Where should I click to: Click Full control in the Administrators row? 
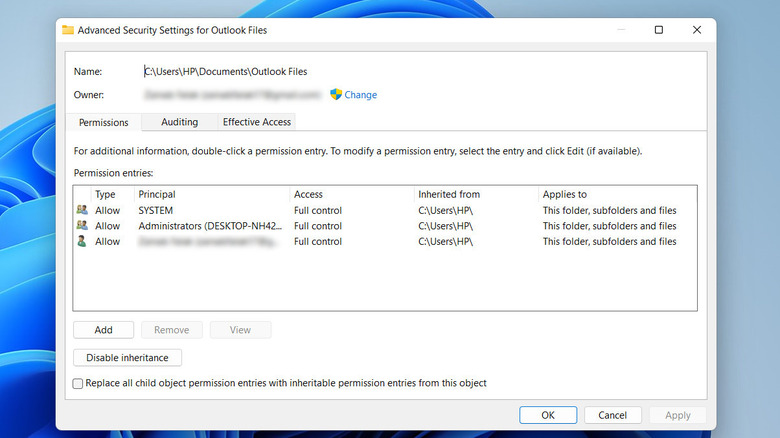coord(317,225)
